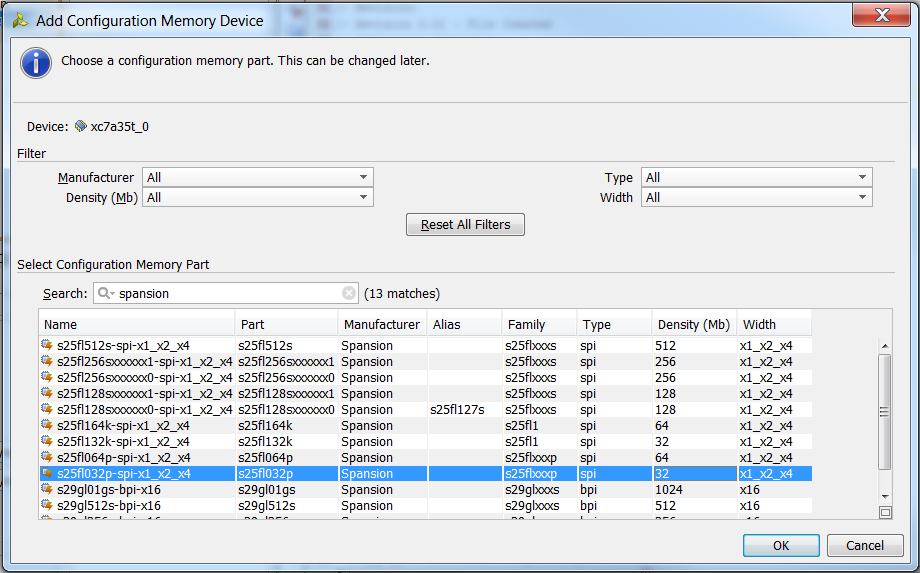Click the icon beside s25fl064p-spi-x1_x2_x4
Screen dimensions: 920x573
click(47, 457)
